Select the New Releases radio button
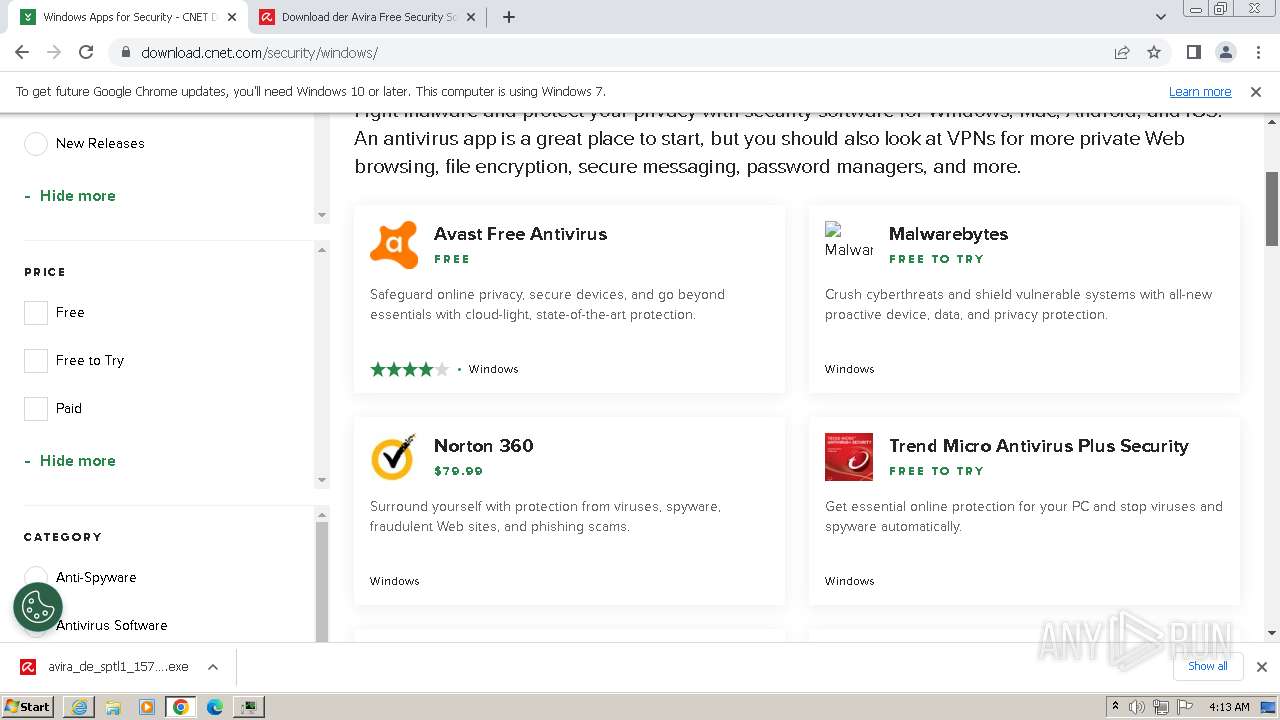 click(36, 144)
